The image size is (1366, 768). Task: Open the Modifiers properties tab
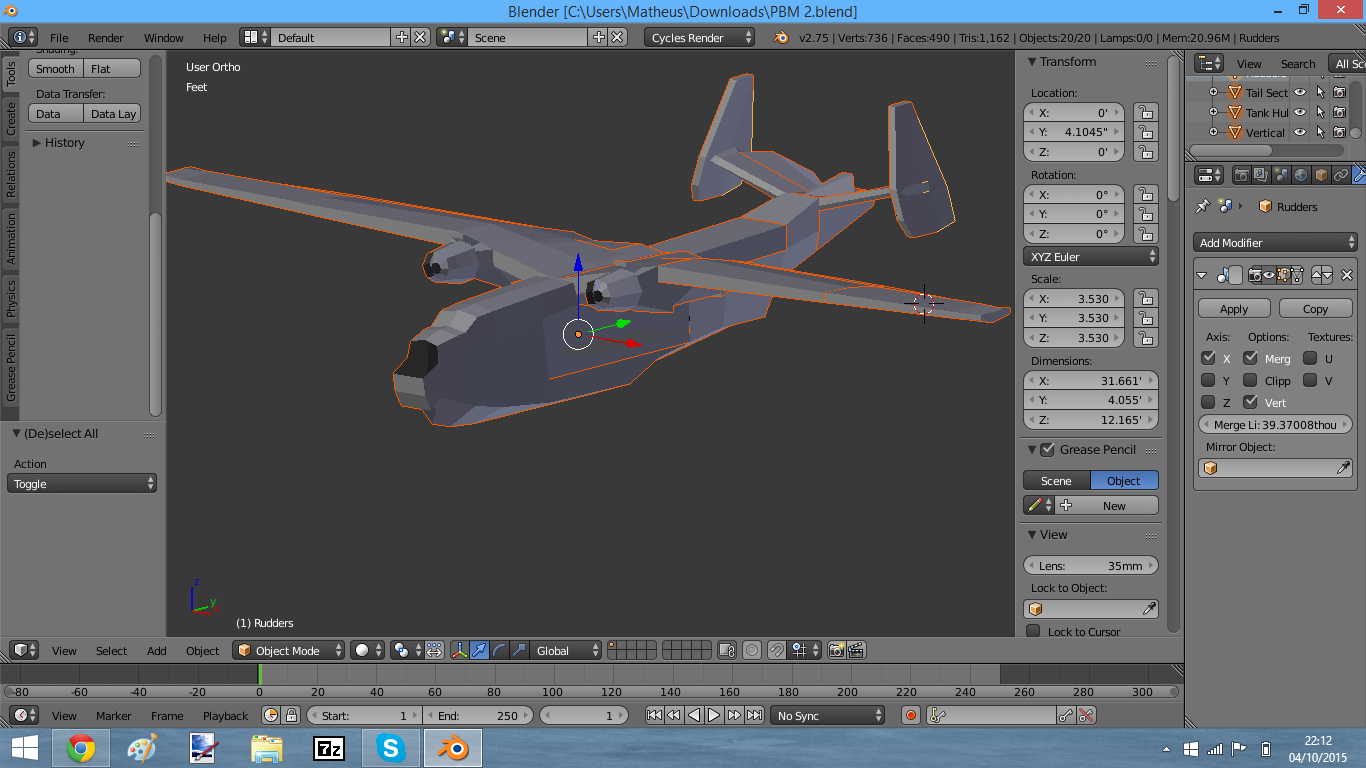(x=1359, y=175)
